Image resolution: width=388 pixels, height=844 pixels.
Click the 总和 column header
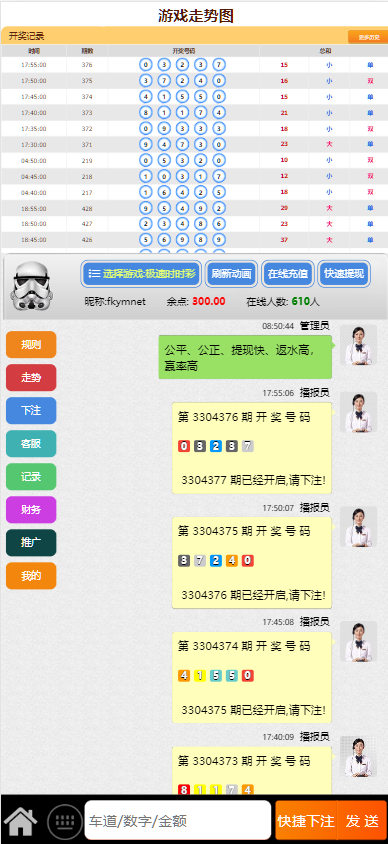pyautogui.click(x=325, y=51)
